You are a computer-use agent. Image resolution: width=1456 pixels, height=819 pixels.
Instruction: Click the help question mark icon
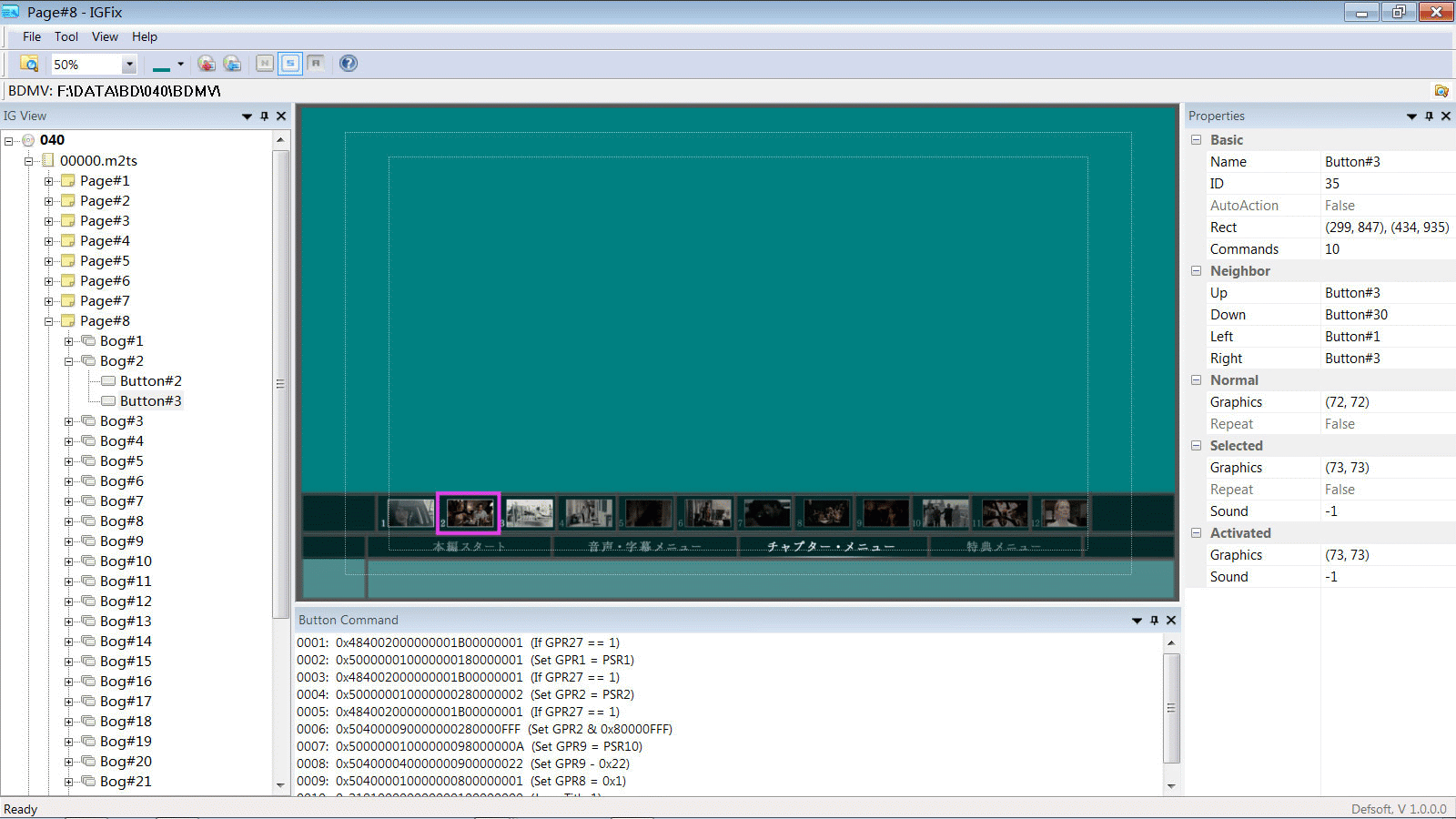(349, 63)
